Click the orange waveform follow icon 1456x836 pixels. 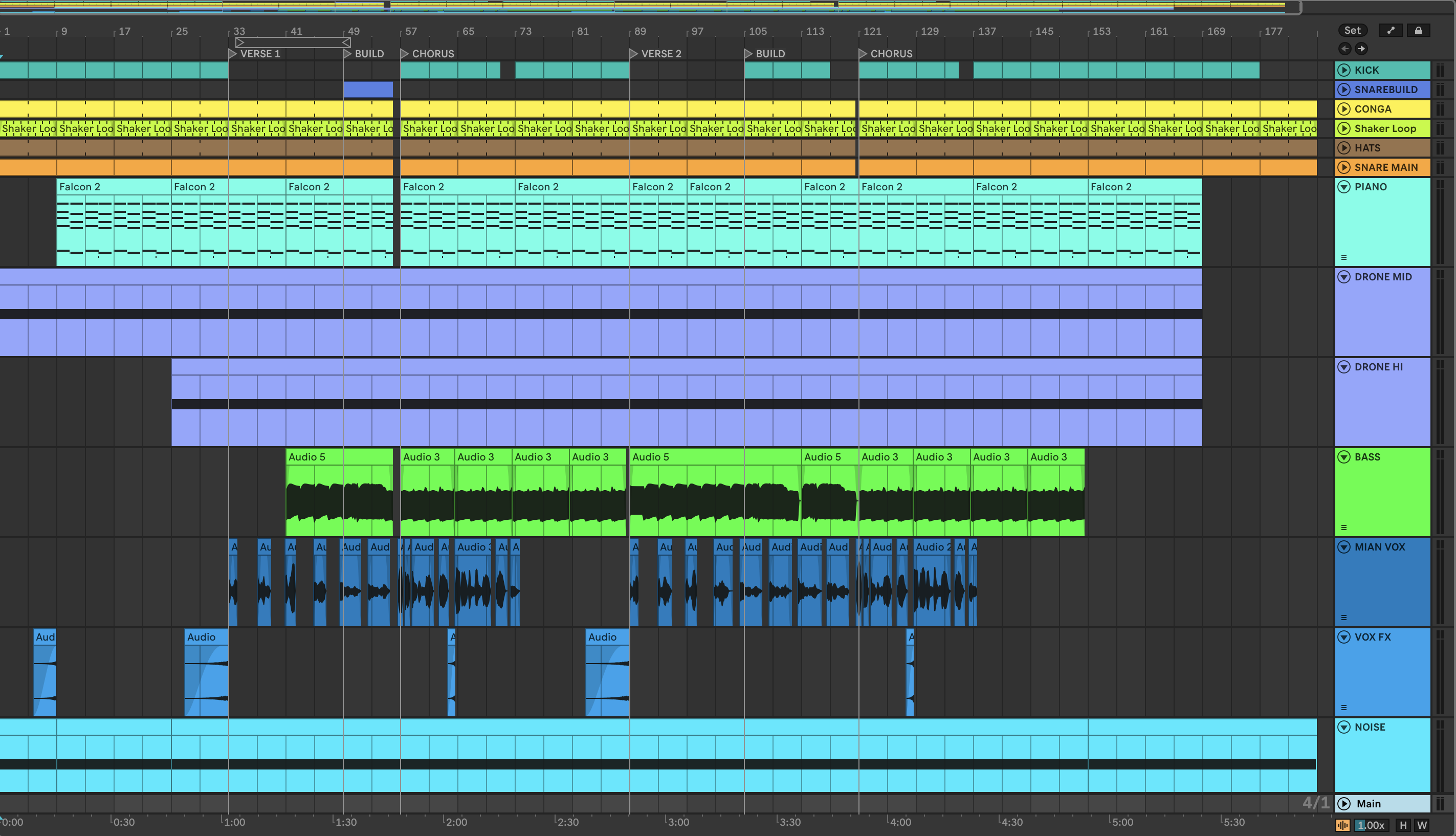[1343, 825]
